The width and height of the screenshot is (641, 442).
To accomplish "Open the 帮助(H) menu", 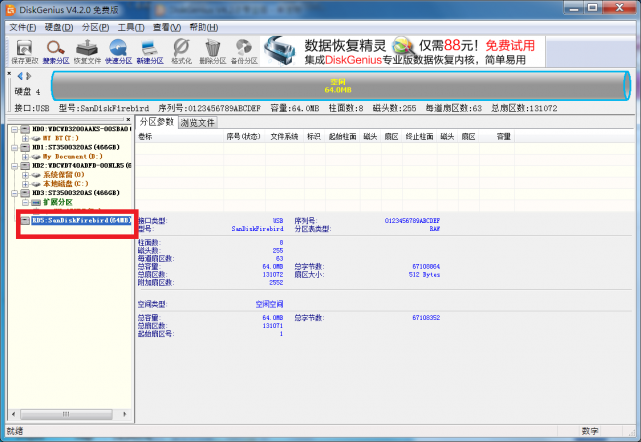I will point(204,27).
